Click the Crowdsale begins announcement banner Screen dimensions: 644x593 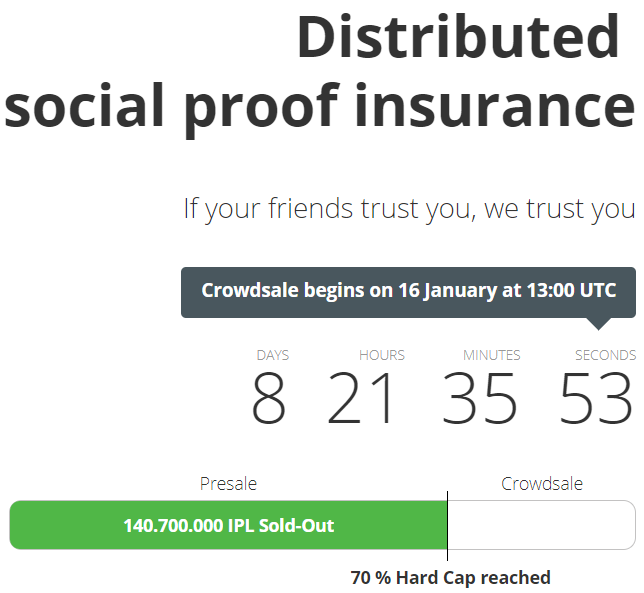(x=408, y=292)
